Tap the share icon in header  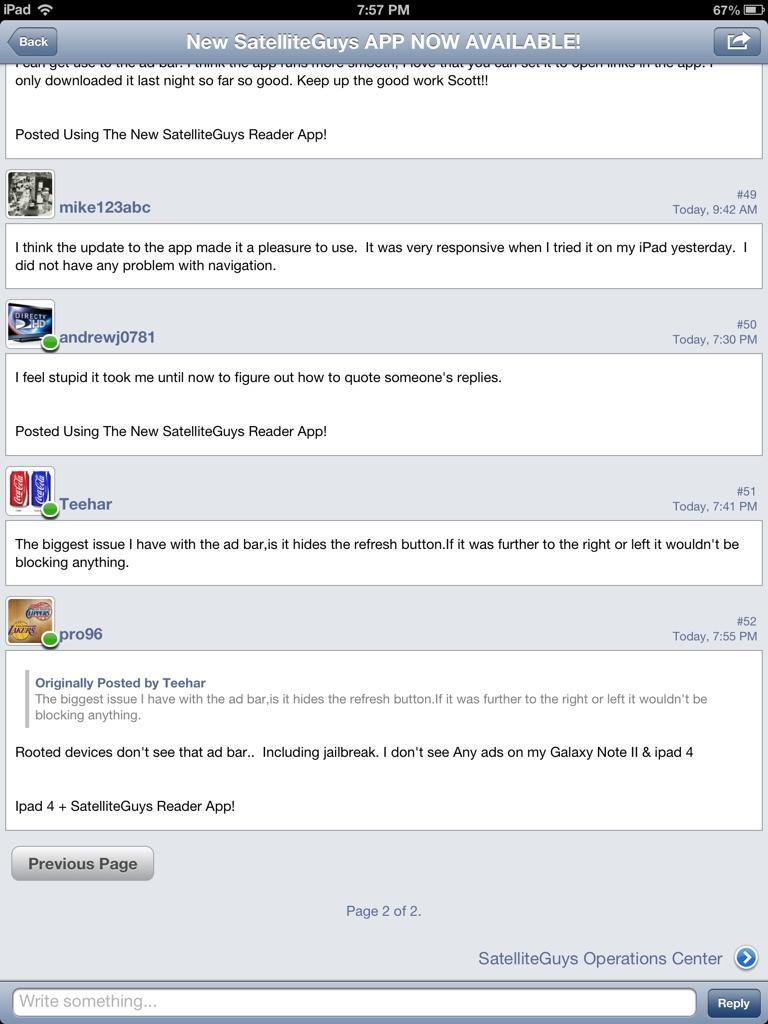[x=737, y=42]
